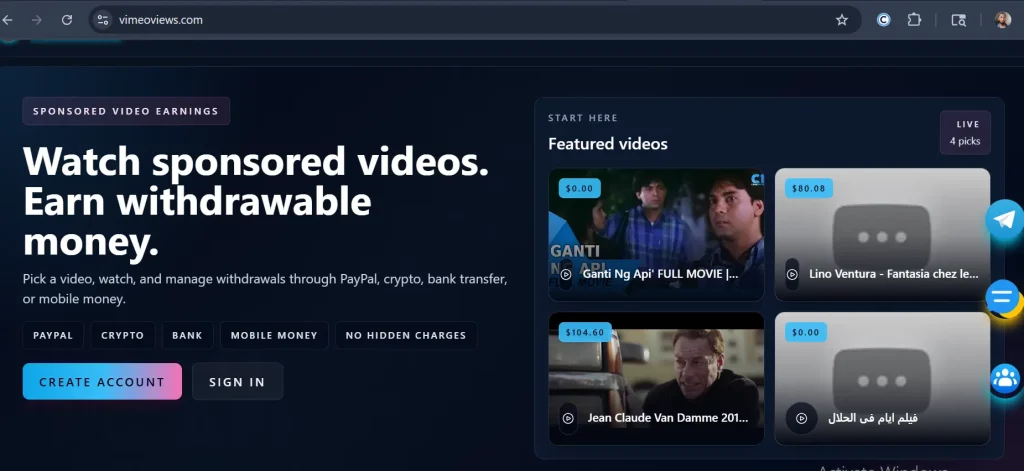Click the Lino Ventura - Fantasia chez title
This screenshot has width=1024, height=471.
893,274
